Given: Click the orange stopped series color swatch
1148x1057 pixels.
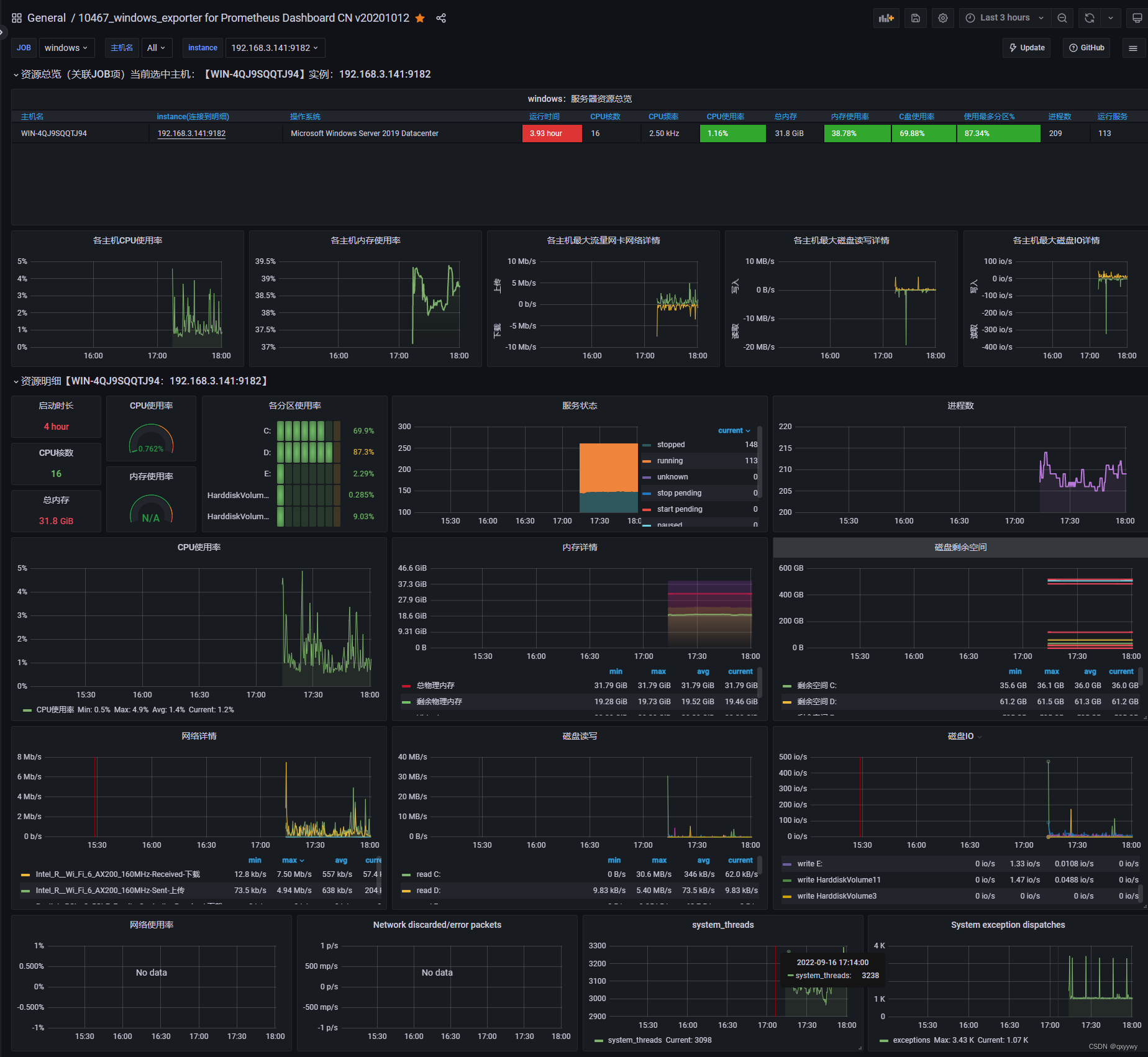Looking at the screenshot, I should pyautogui.click(x=648, y=445).
